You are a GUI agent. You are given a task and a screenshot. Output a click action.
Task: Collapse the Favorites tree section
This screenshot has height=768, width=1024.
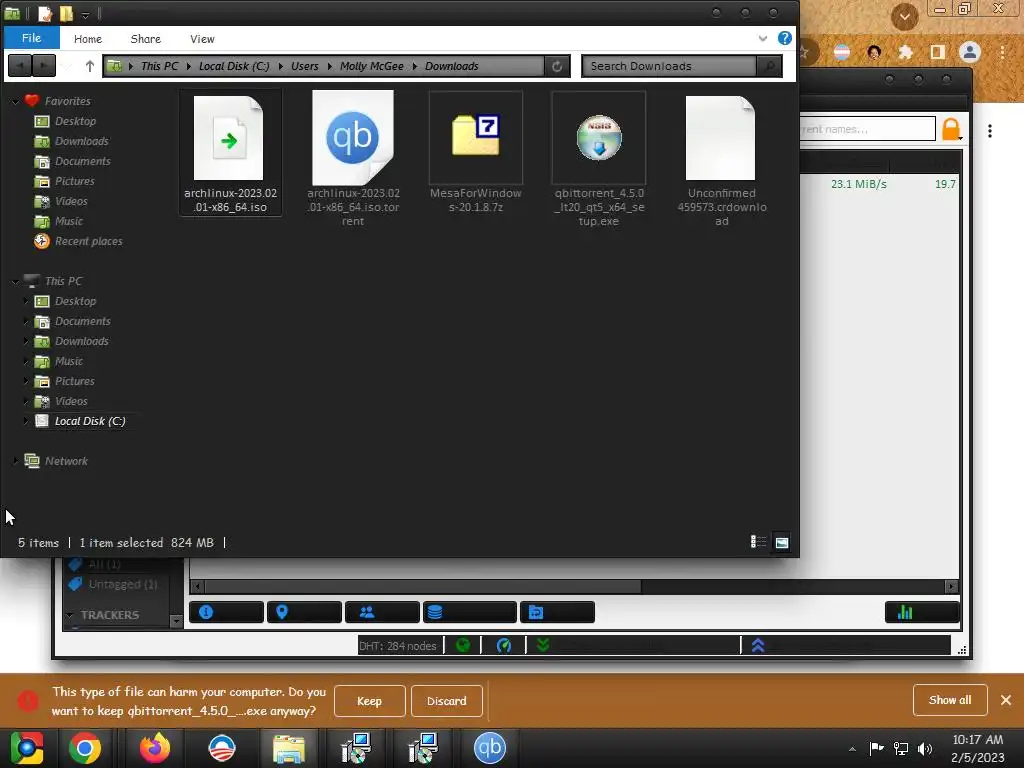(x=14, y=101)
